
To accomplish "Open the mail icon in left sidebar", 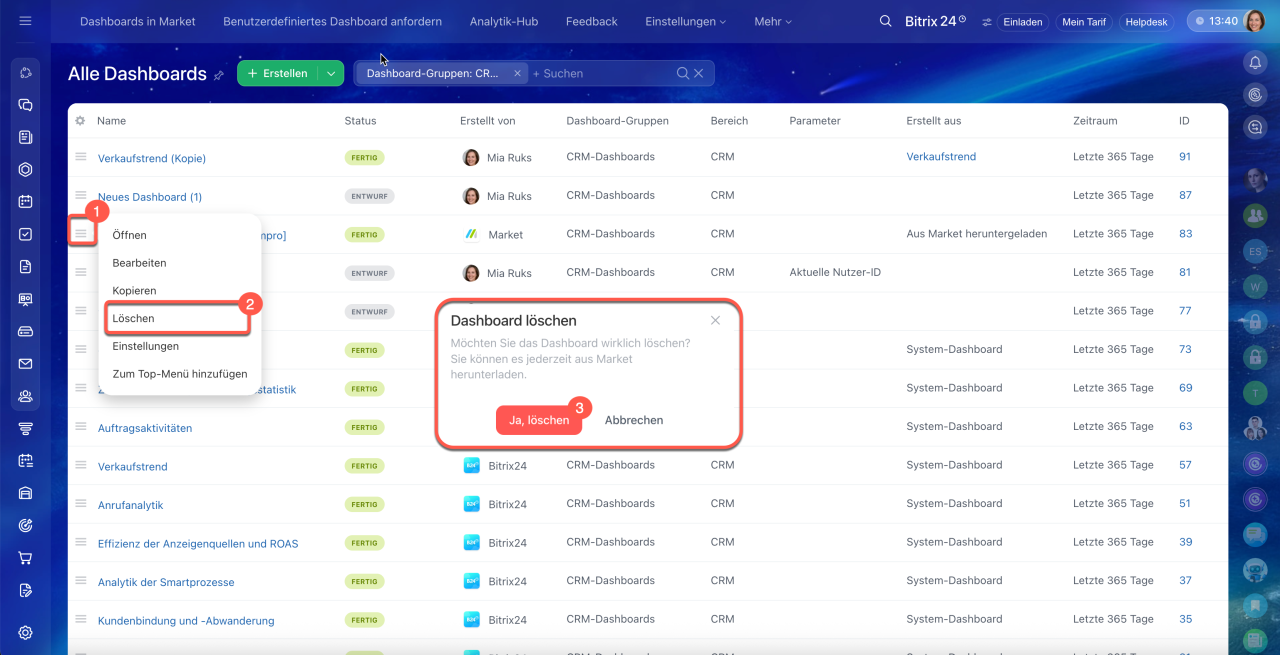I will click(x=26, y=364).
